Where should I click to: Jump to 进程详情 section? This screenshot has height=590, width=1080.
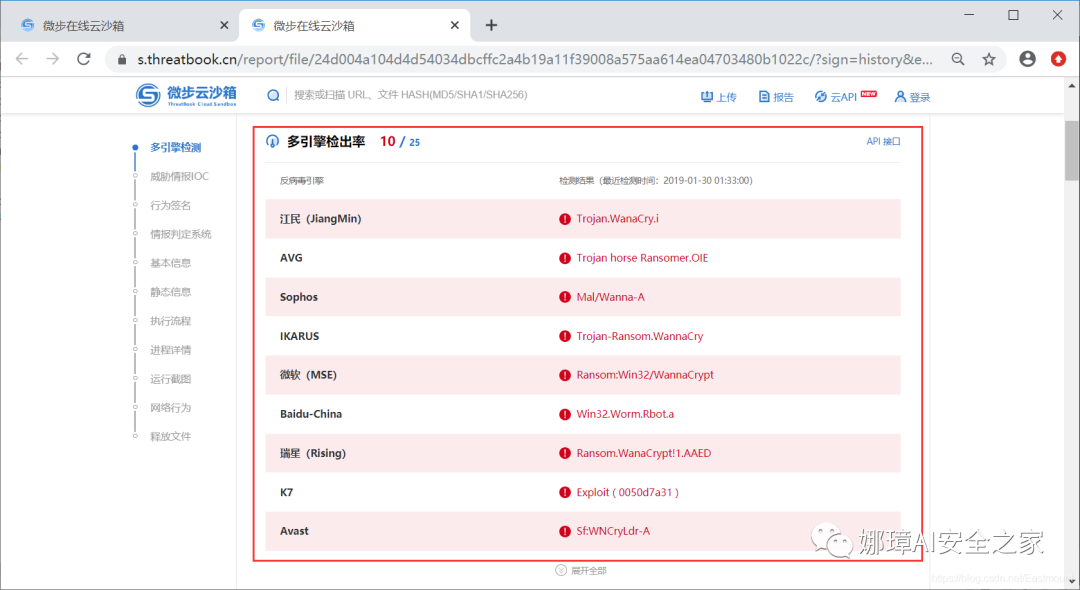pyautogui.click(x=171, y=350)
